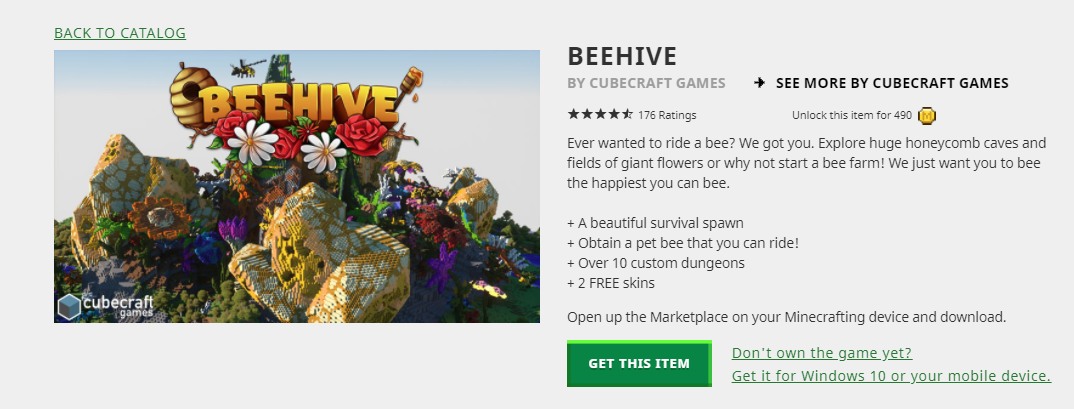This screenshot has width=1074, height=409.
Task: Click the Minecoin icon next to 490
Action: (x=927, y=115)
